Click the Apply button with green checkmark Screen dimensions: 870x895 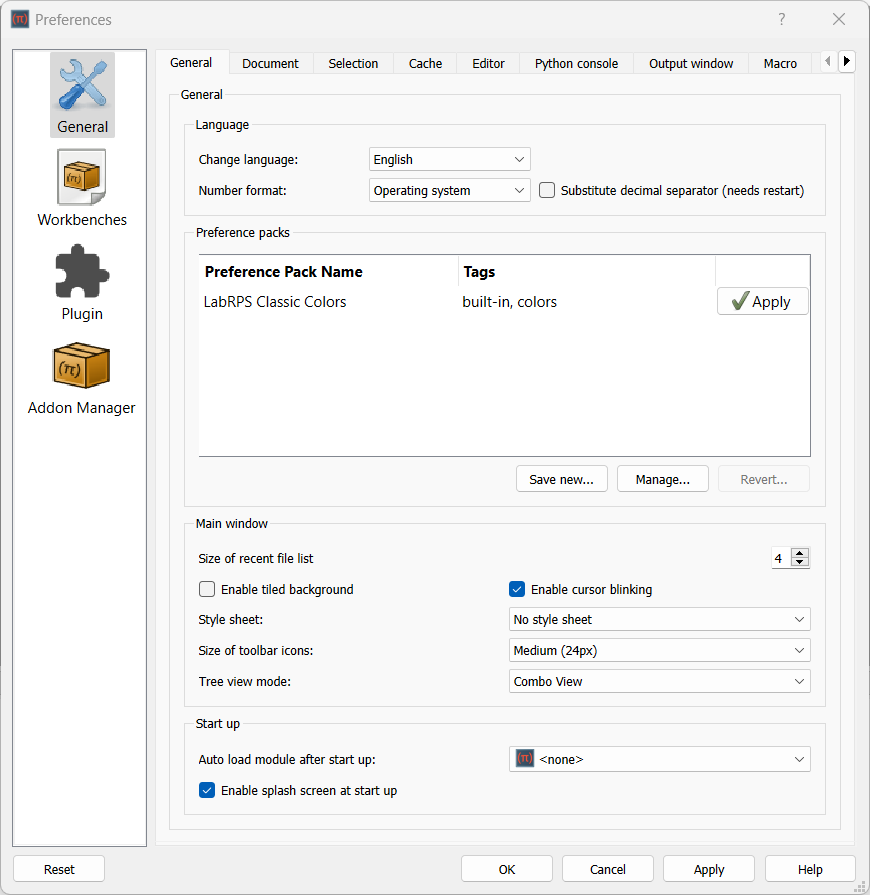[762, 301]
